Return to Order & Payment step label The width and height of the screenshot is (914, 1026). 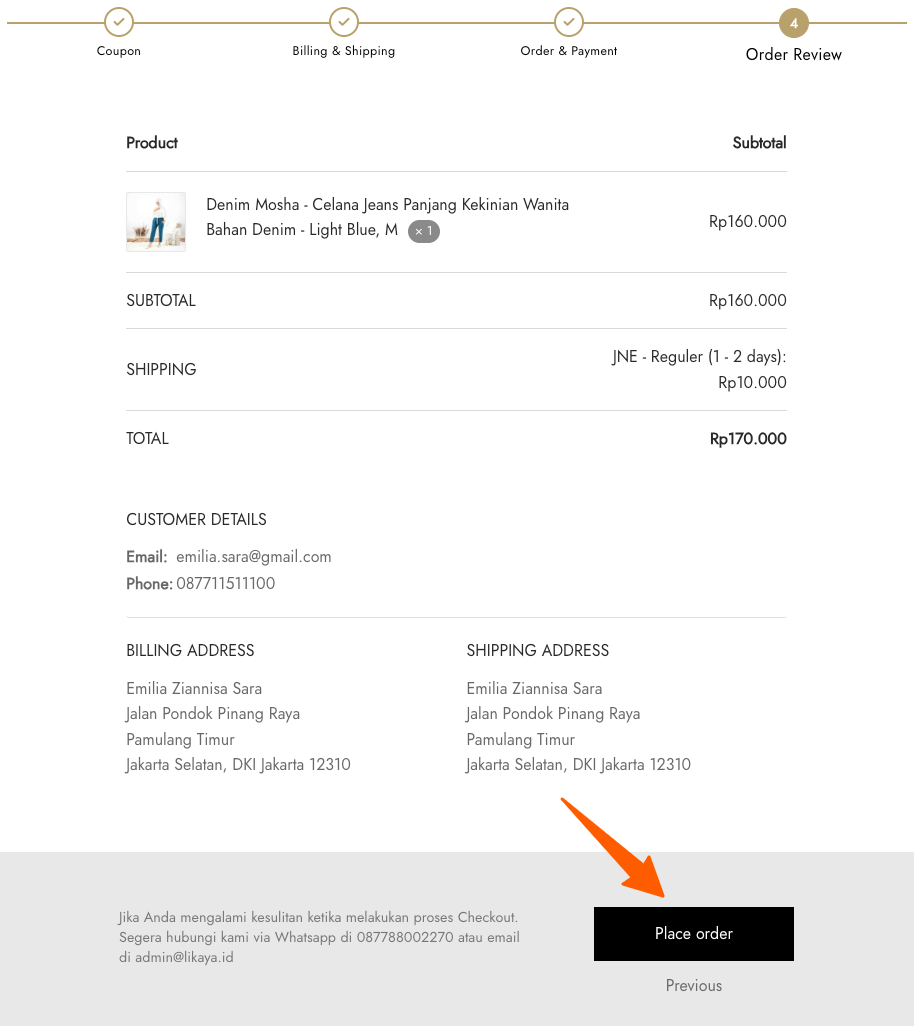(x=569, y=51)
